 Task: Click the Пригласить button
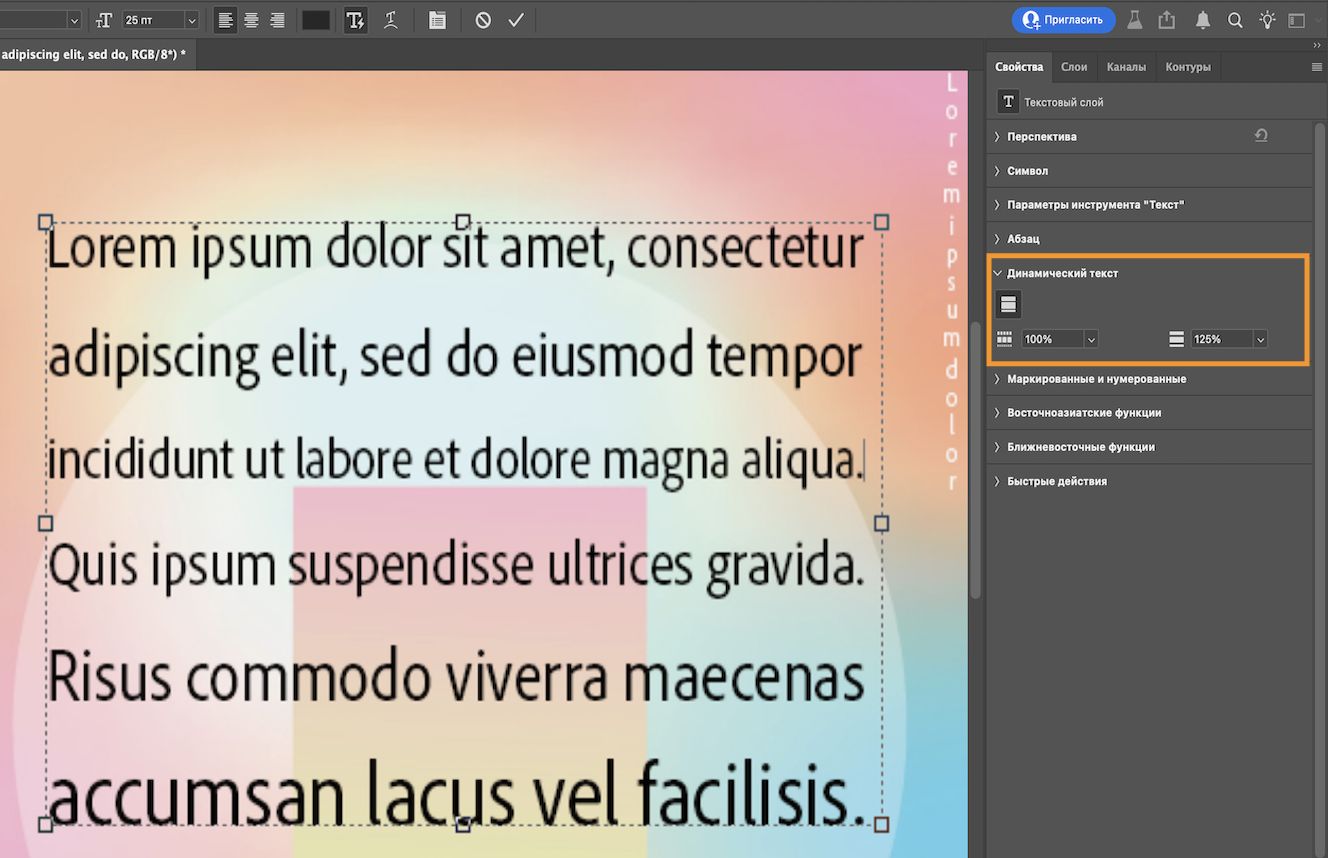(x=1063, y=19)
